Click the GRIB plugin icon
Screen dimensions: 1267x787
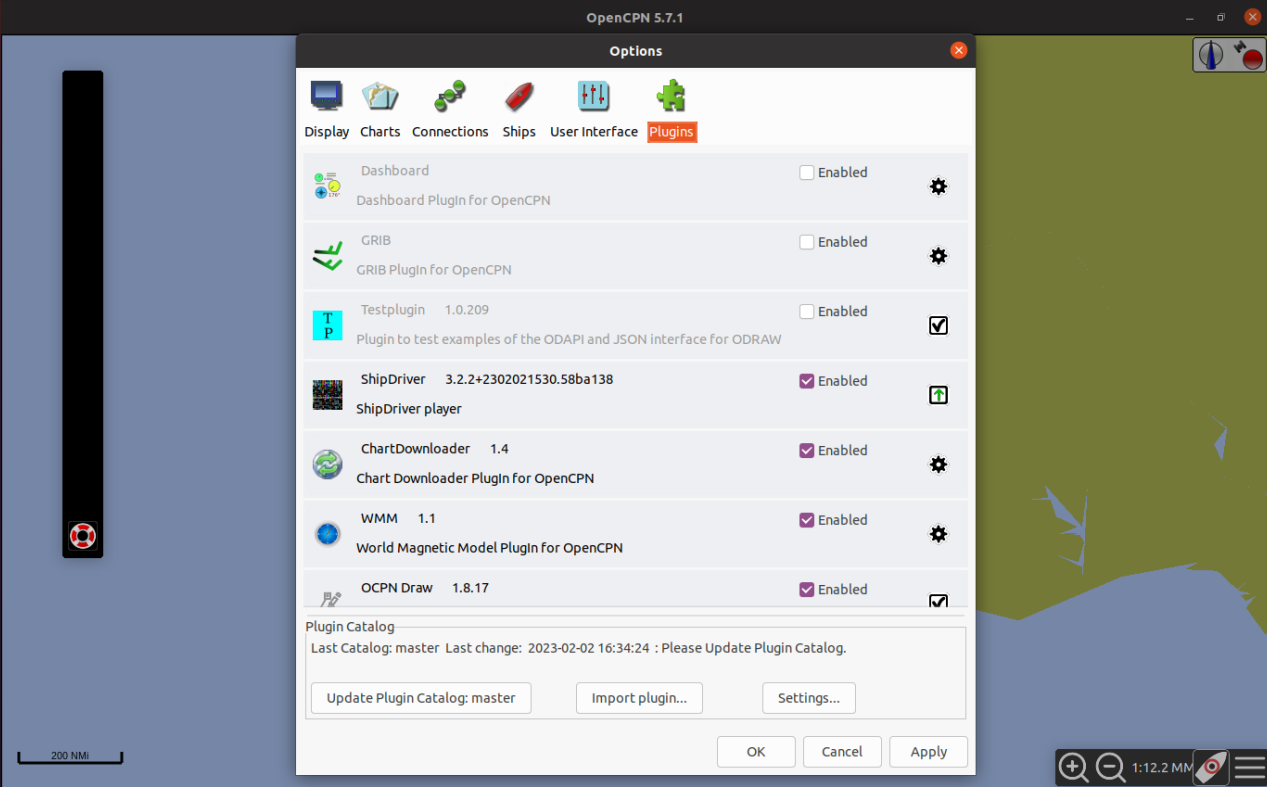point(327,256)
